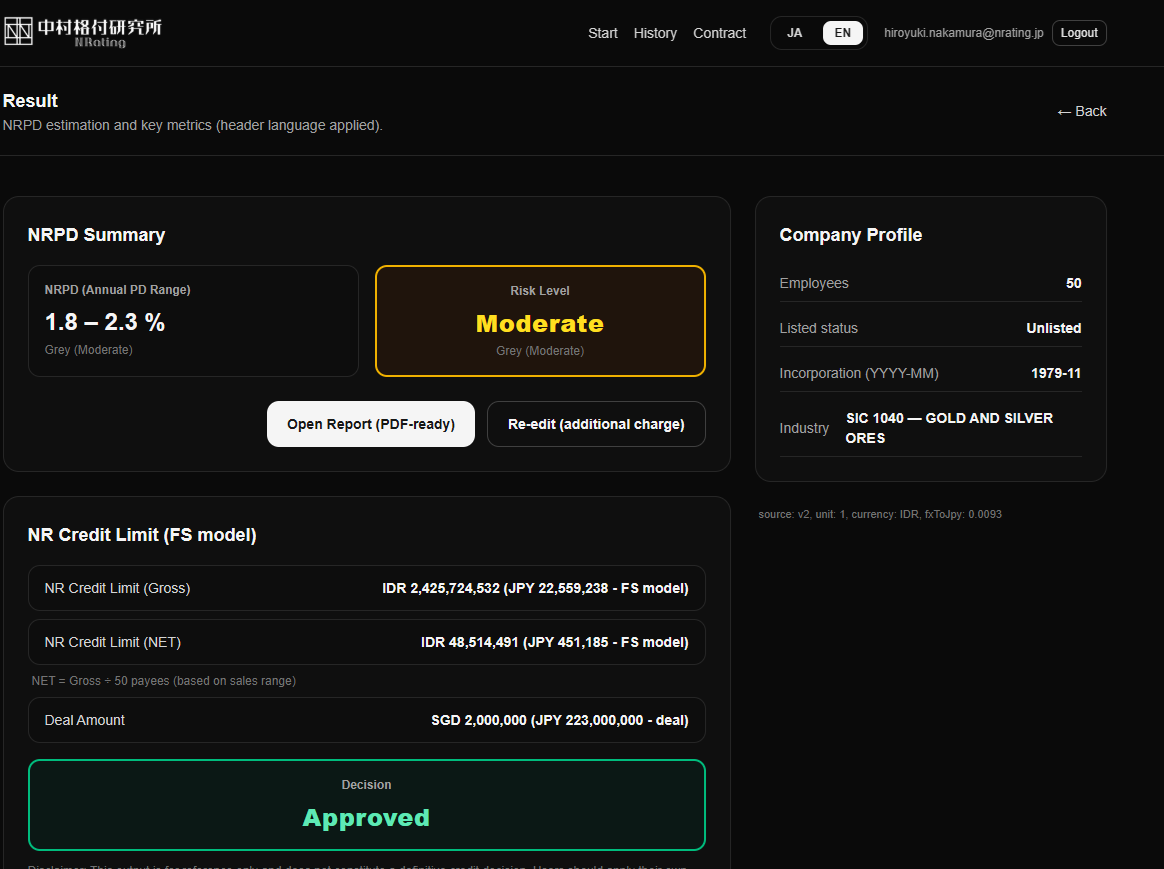
Task: Select the NR Credit Limit (NET) row
Action: (366, 642)
